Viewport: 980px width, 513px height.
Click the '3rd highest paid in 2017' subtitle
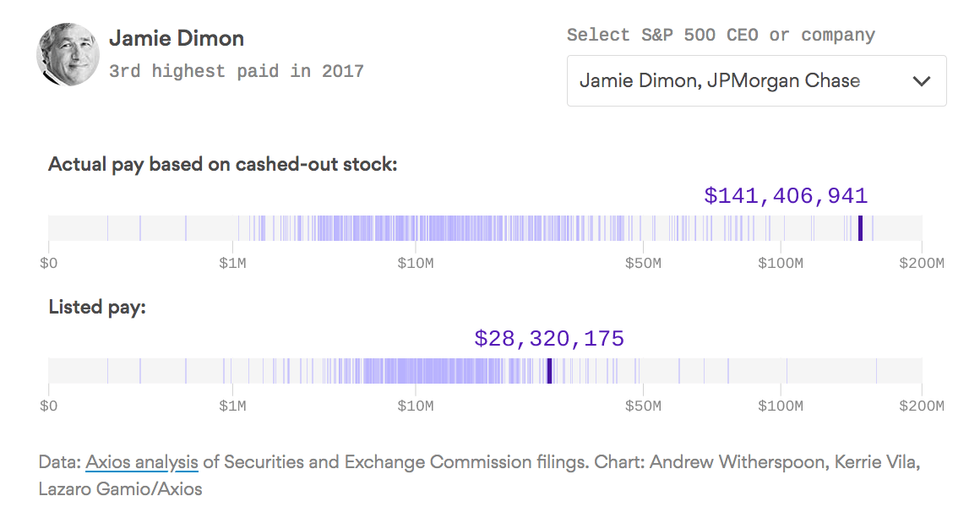[x=236, y=71]
